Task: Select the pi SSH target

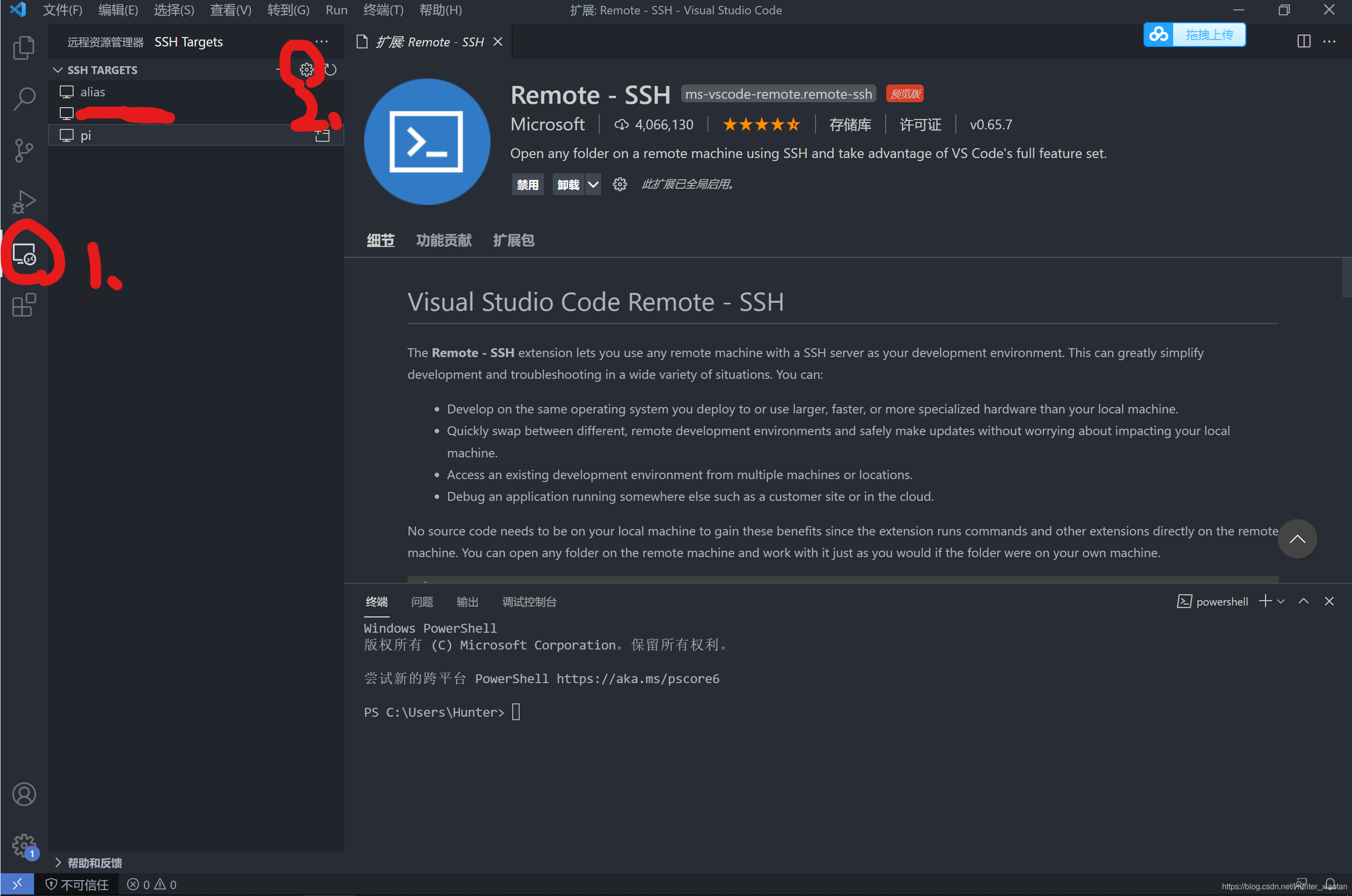Action: point(196,135)
